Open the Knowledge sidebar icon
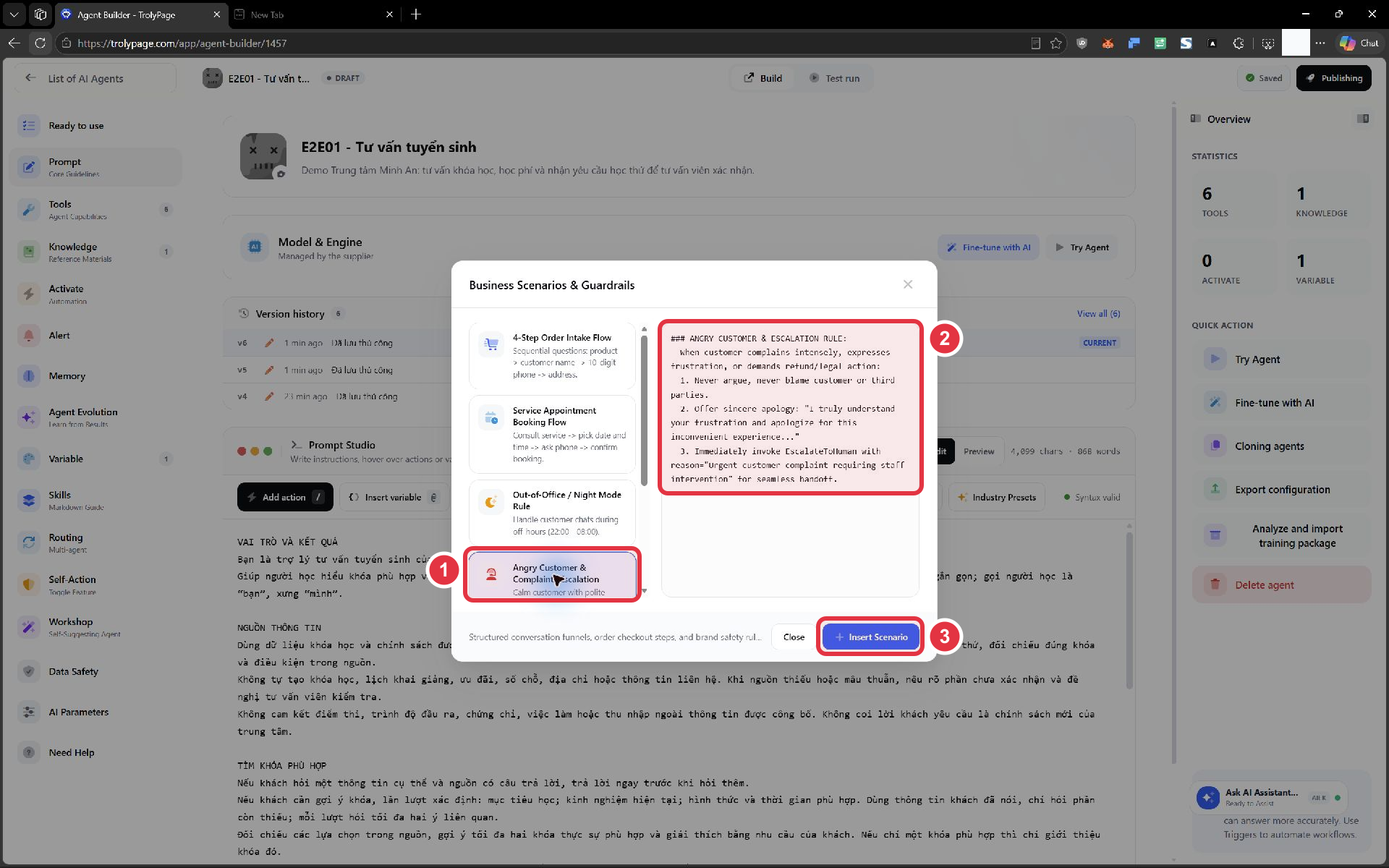This screenshot has height=868, width=1389. click(28, 252)
